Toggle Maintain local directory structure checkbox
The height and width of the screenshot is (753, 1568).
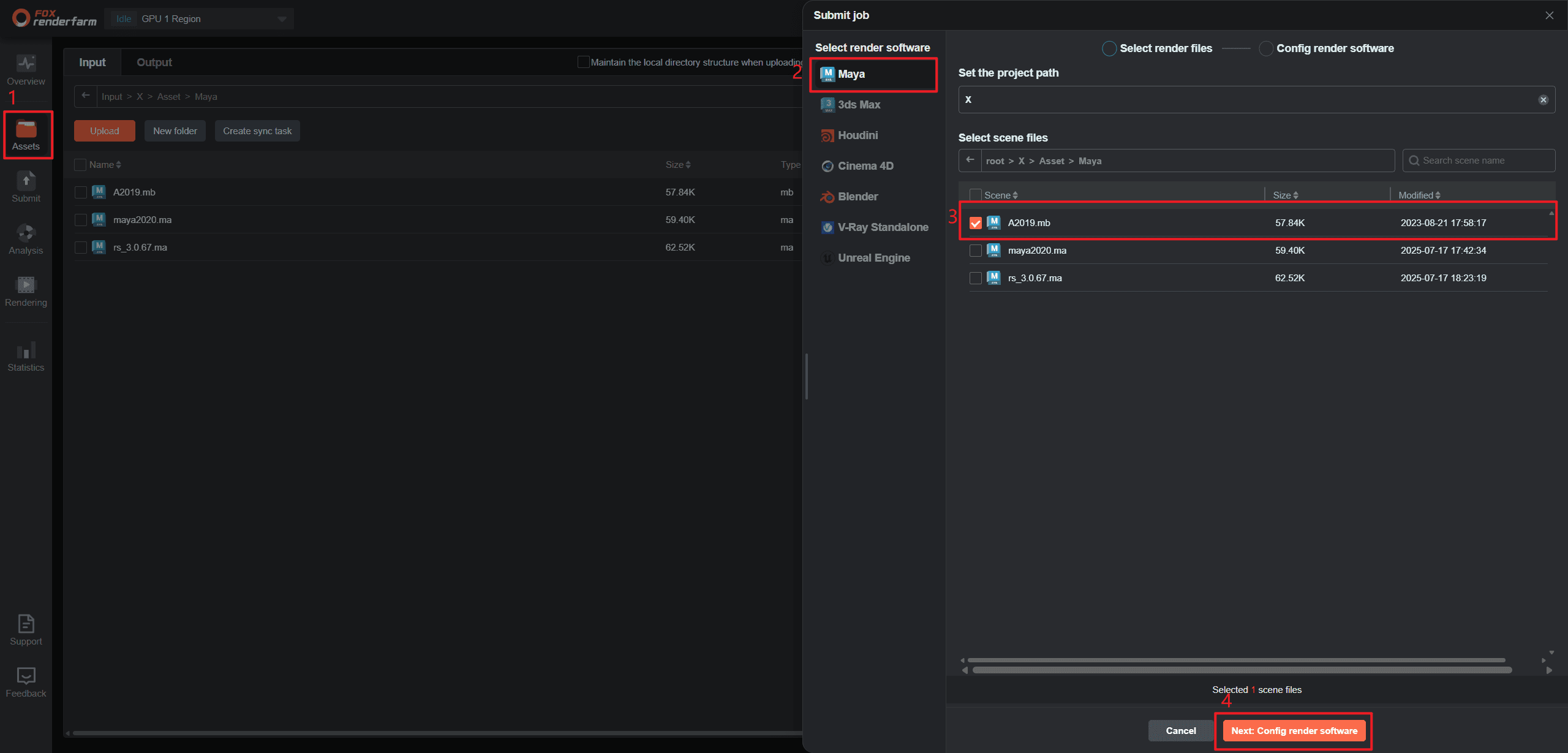click(x=583, y=62)
